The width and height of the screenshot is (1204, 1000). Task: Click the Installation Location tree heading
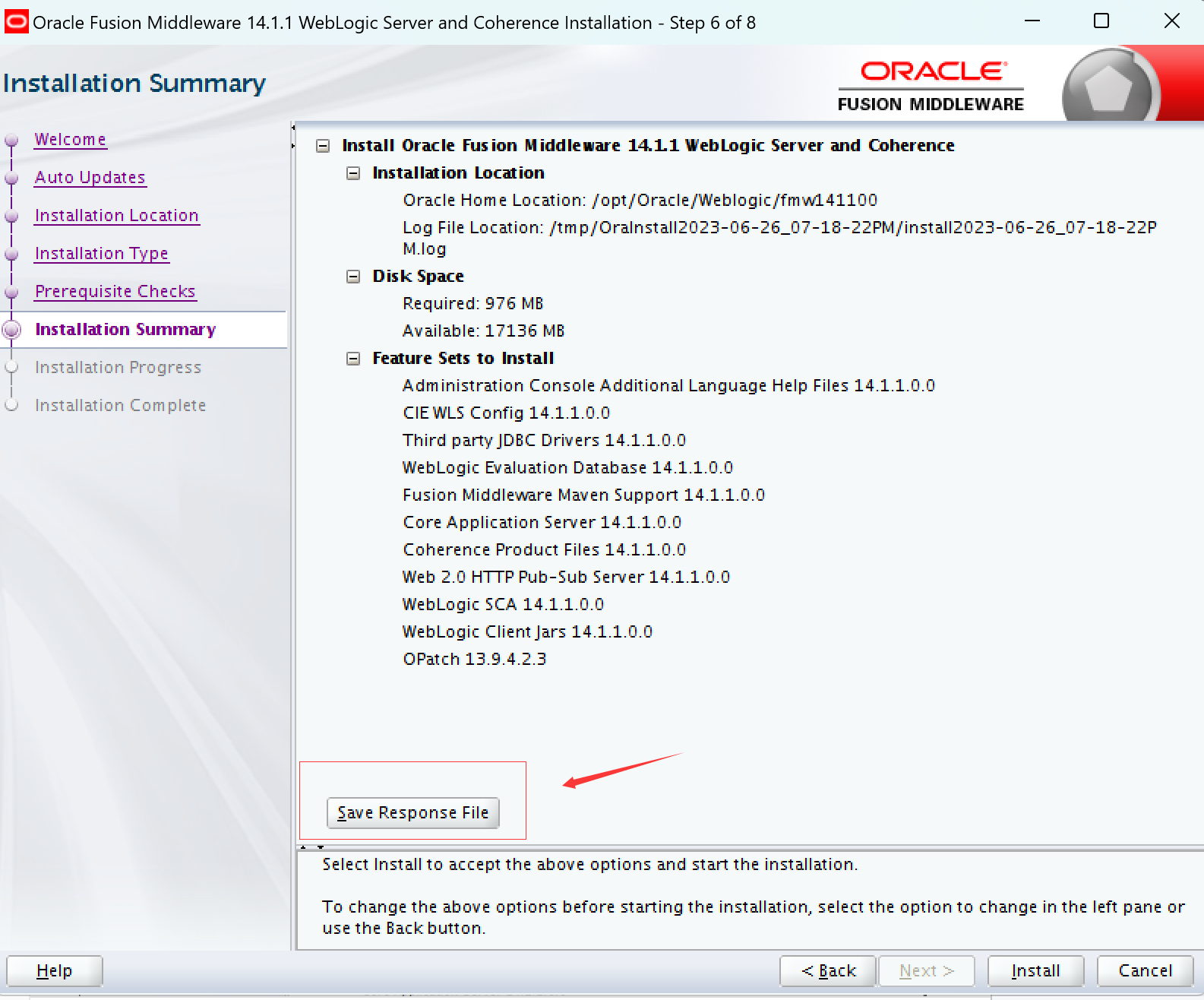coord(458,173)
